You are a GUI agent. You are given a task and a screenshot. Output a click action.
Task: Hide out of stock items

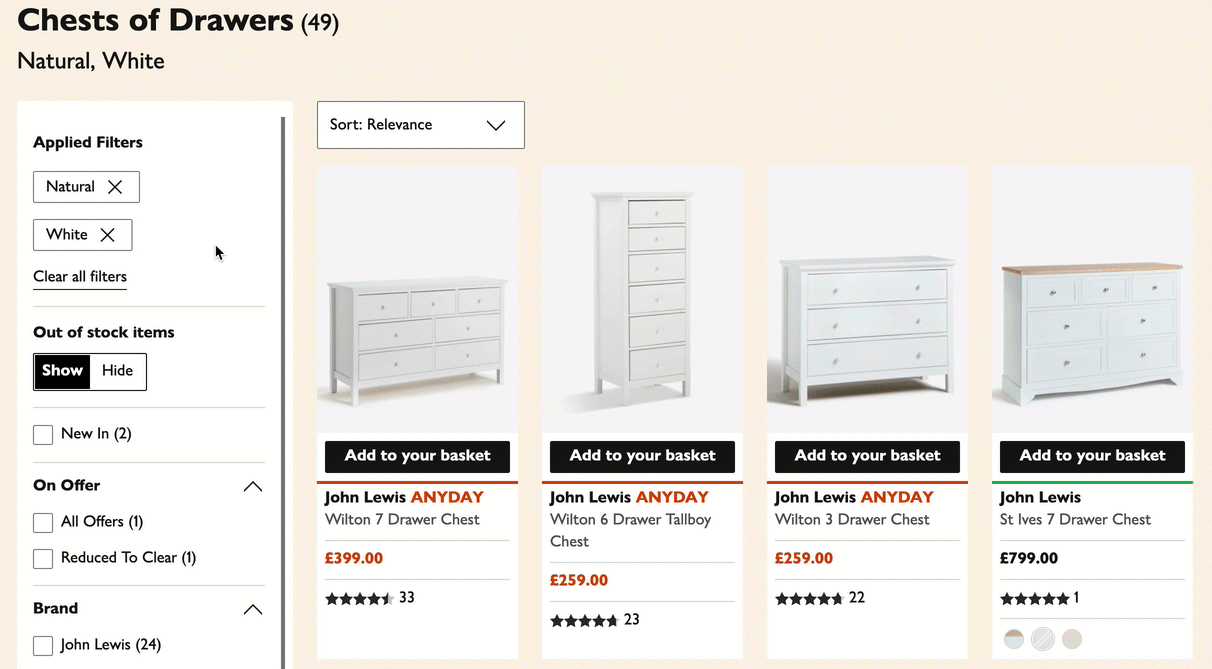coord(117,370)
